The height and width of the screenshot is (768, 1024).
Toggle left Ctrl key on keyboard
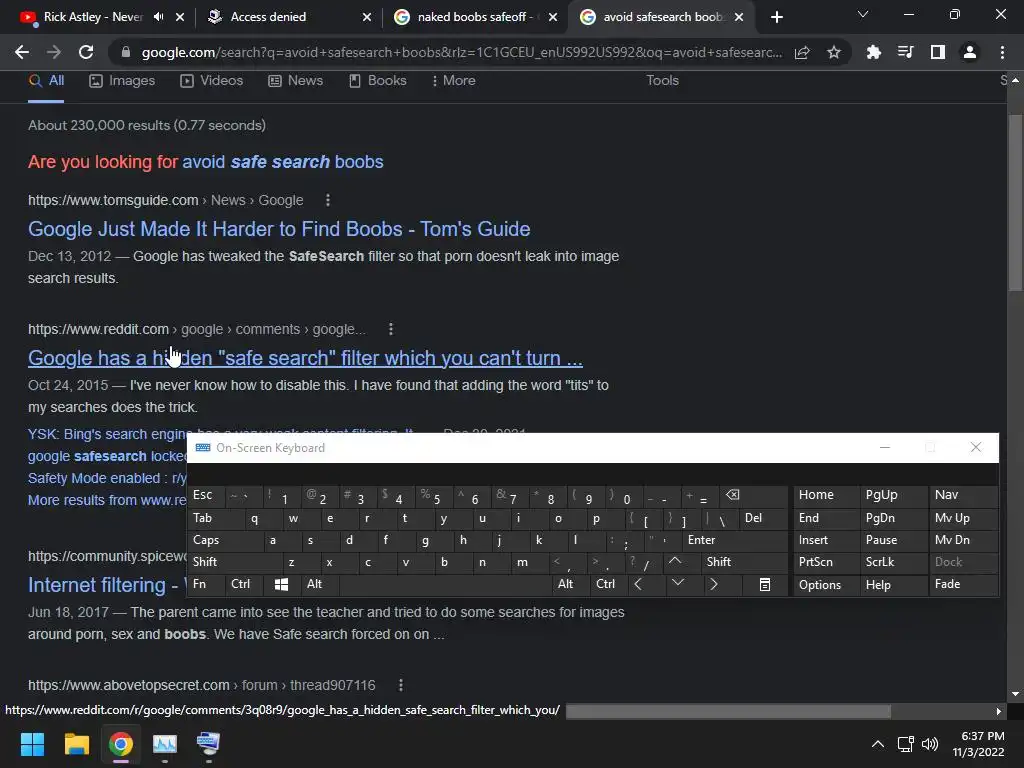[245, 584]
